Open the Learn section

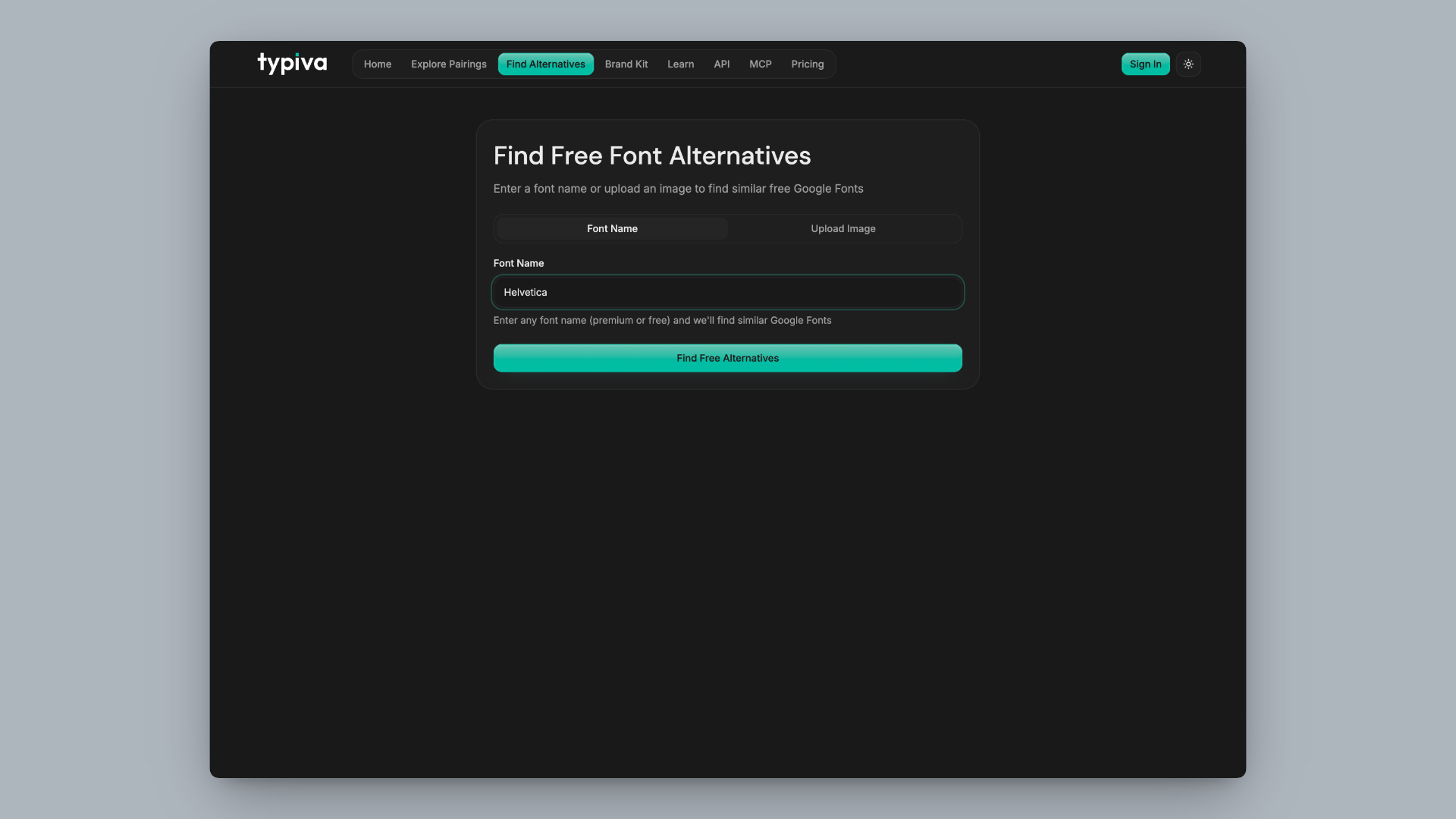[x=680, y=64]
